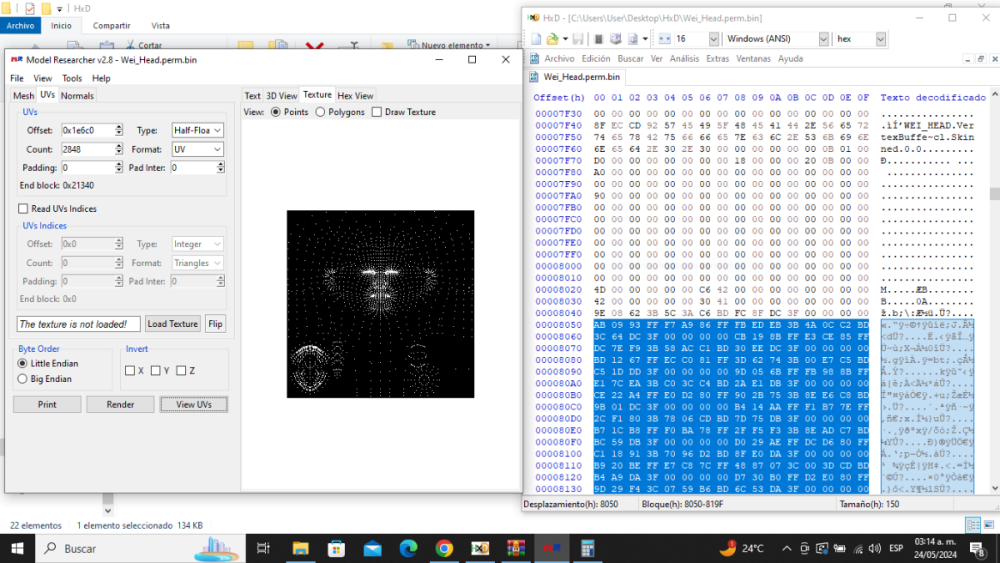Open the UVs Type dropdown showing Half-Float
This screenshot has height=563, width=1000.
pyautogui.click(x=197, y=130)
